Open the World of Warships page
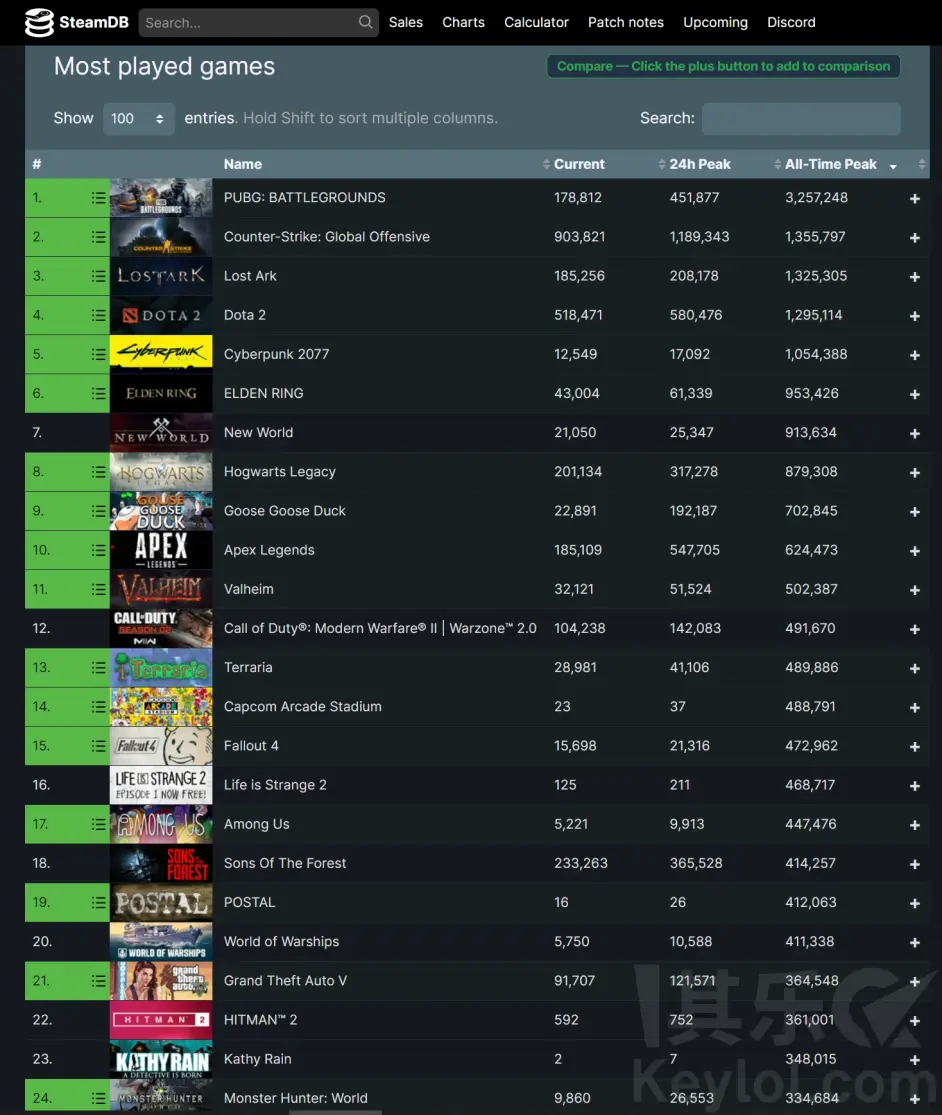The width and height of the screenshot is (942, 1115). click(x=282, y=941)
